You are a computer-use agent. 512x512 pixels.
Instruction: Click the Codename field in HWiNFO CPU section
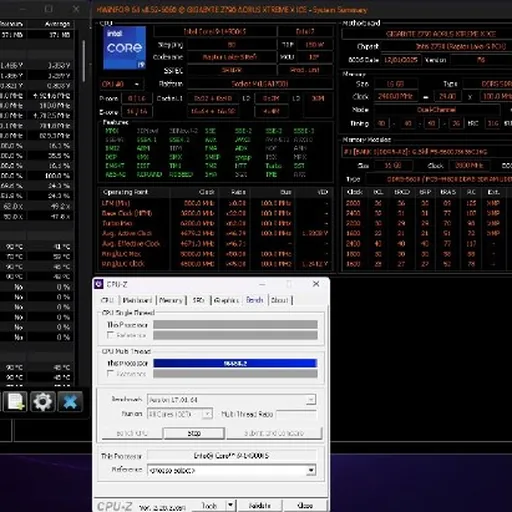[231, 57]
